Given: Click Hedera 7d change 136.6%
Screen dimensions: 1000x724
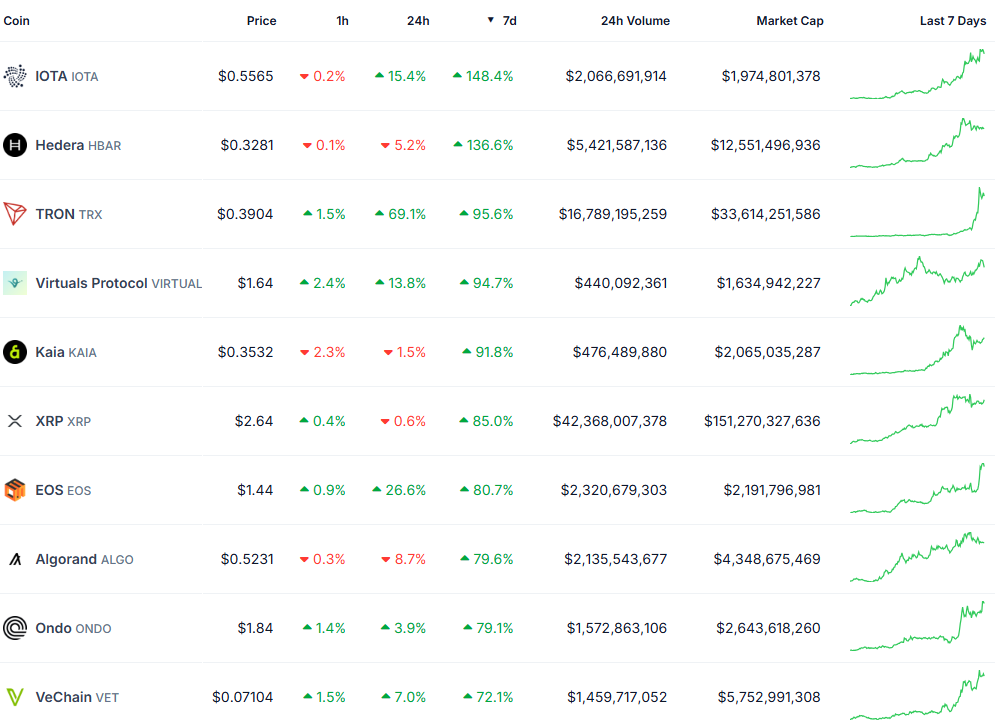Looking at the screenshot, I should click(x=483, y=145).
